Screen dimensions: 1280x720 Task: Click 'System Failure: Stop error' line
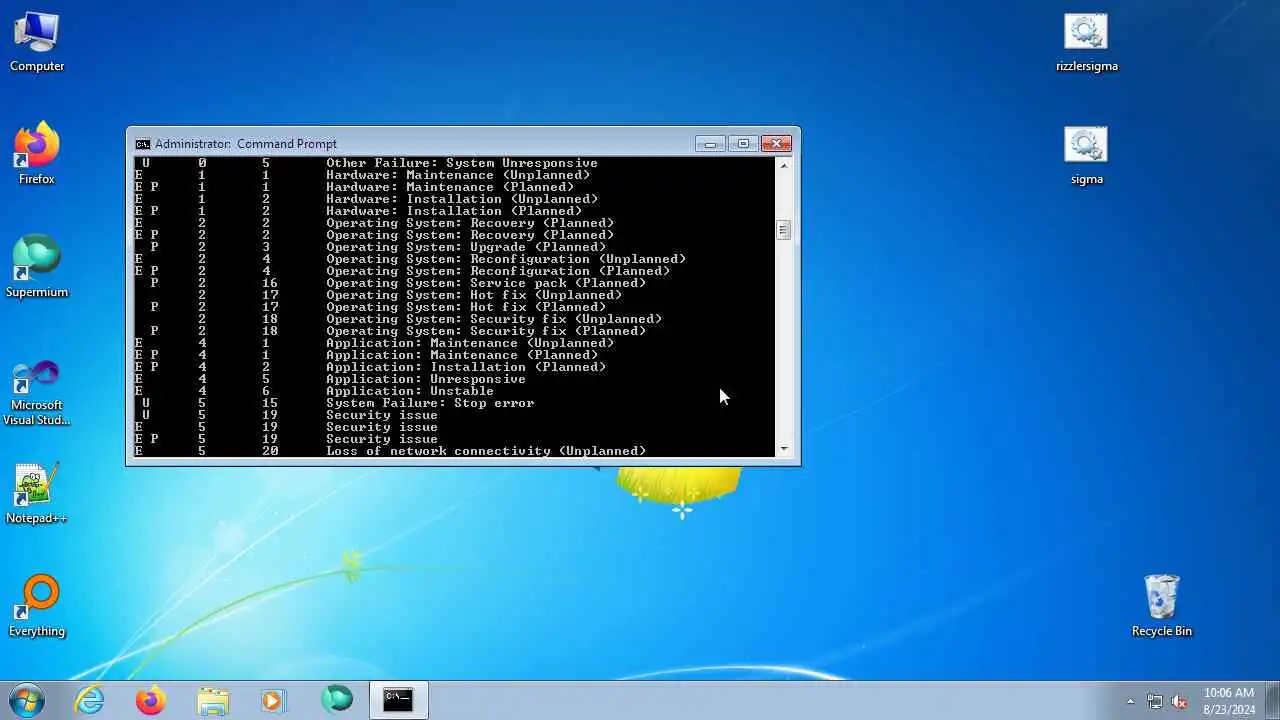(430, 403)
